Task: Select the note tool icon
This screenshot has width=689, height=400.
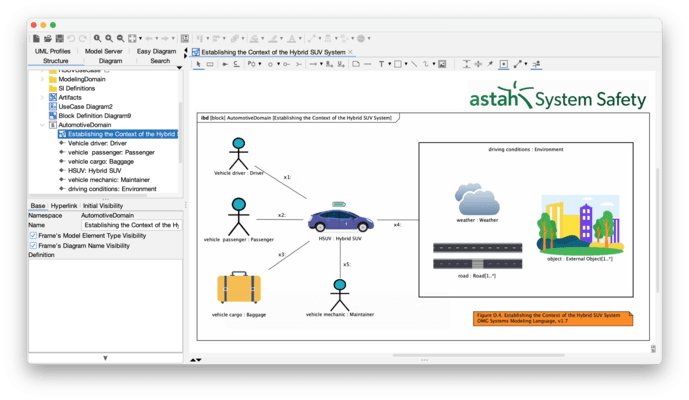Action: [356, 64]
